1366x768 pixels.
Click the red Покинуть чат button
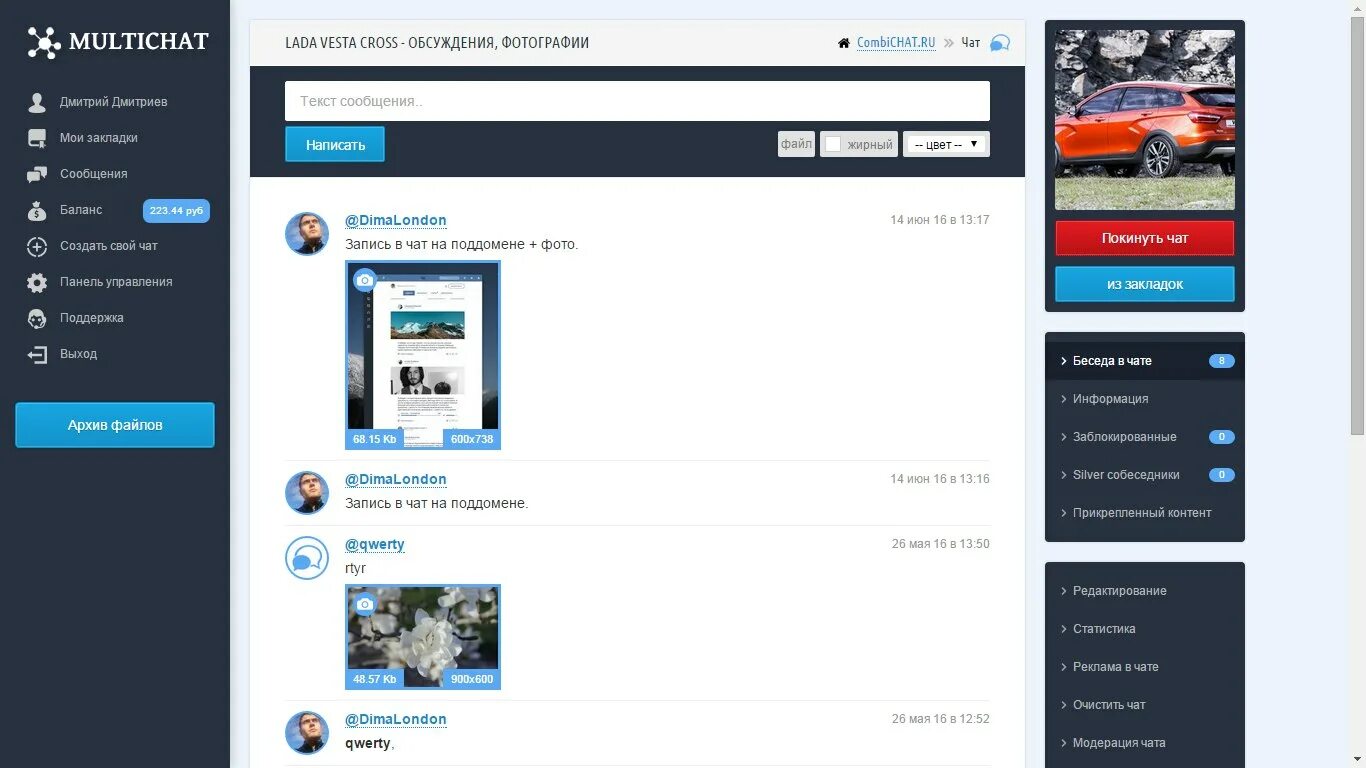coord(1145,238)
